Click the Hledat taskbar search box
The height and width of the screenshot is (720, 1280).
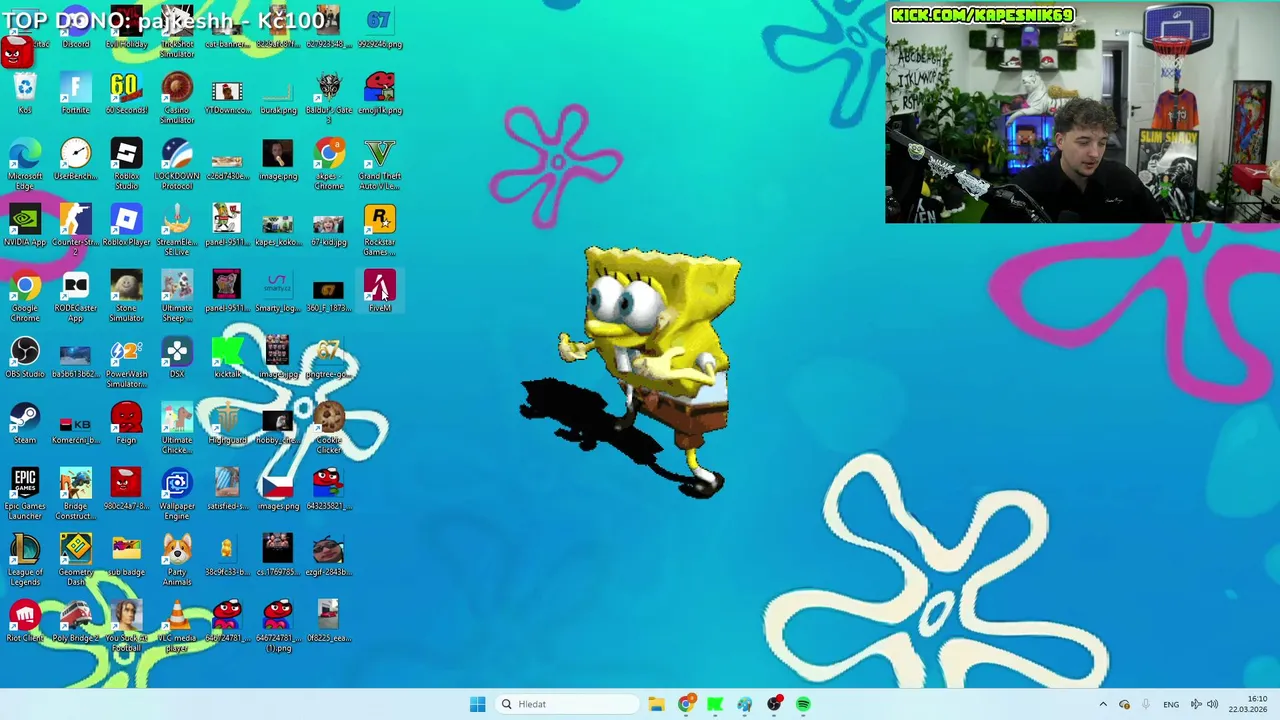pos(568,704)
